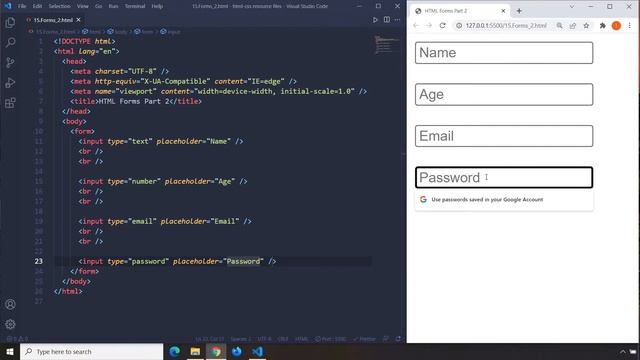This screenshot has width=640, height=360.
Task: Open Source Control in the activity bar
Action: click(10, 62)
